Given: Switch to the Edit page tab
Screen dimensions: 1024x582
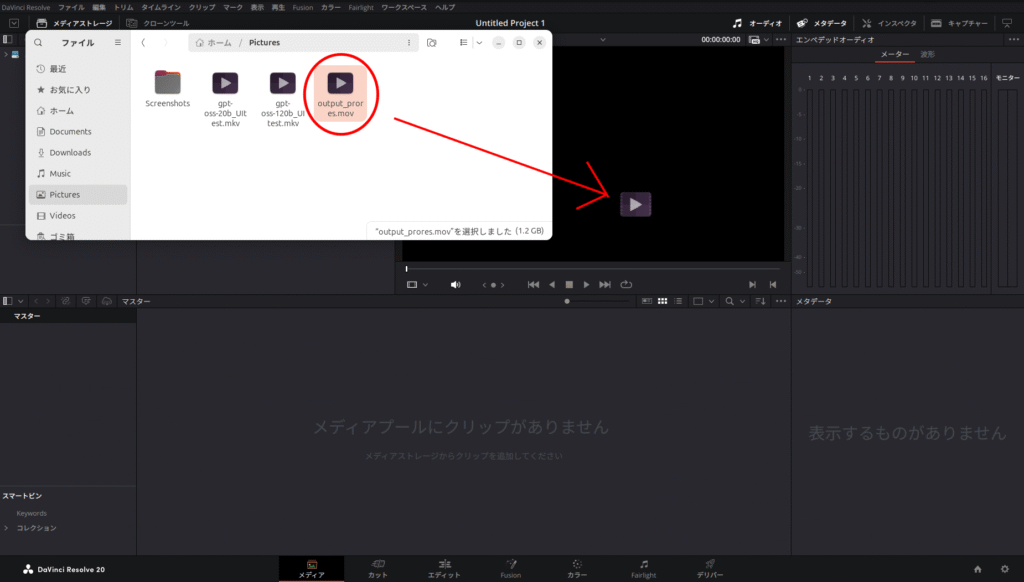Looking at the screenshot, I should coord(444,568).
